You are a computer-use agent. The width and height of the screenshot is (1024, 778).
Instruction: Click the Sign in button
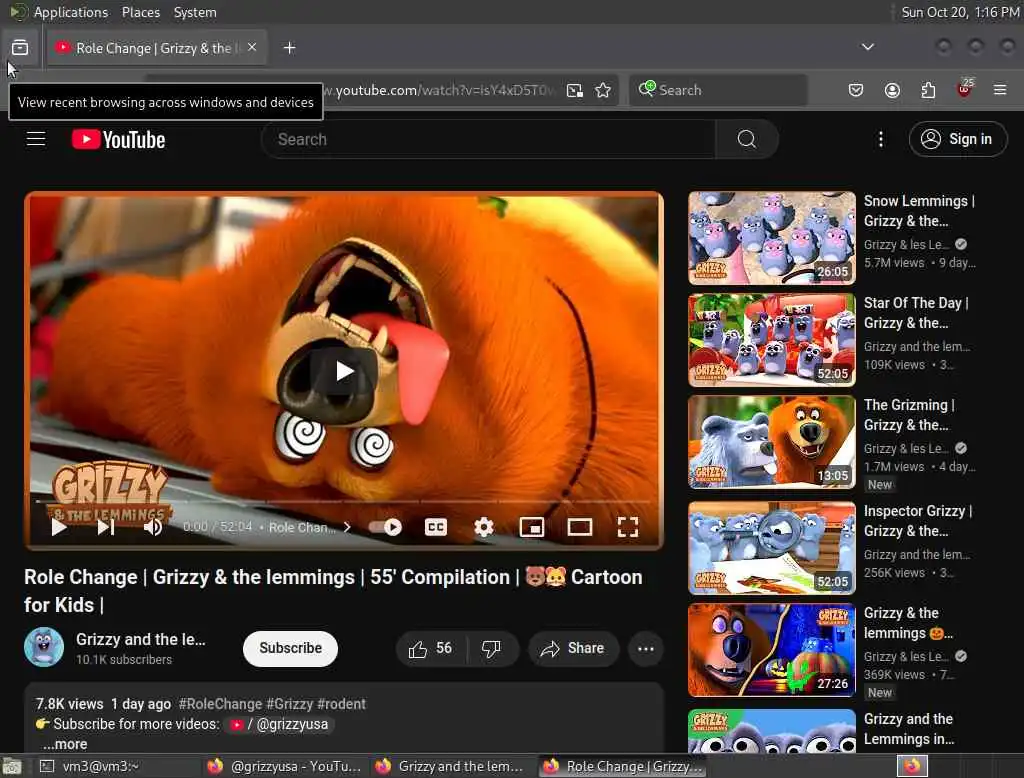point(957,139)
